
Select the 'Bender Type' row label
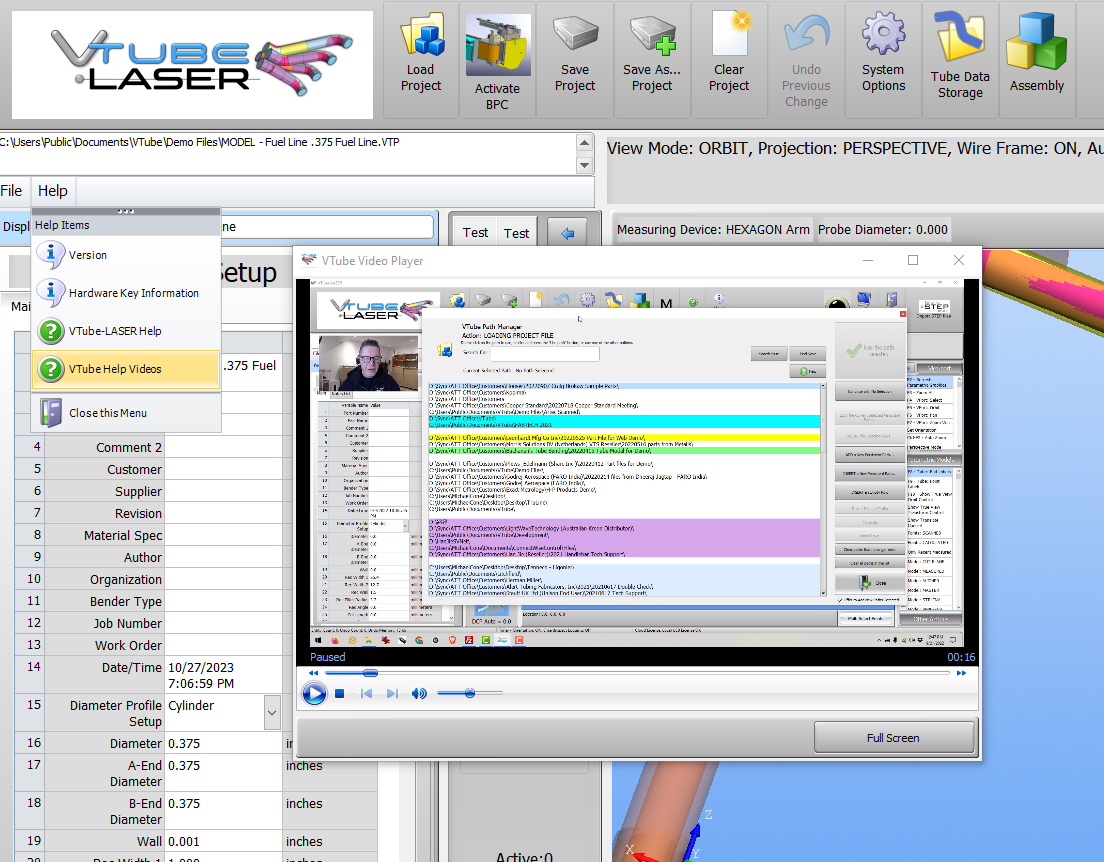[126, 601]
